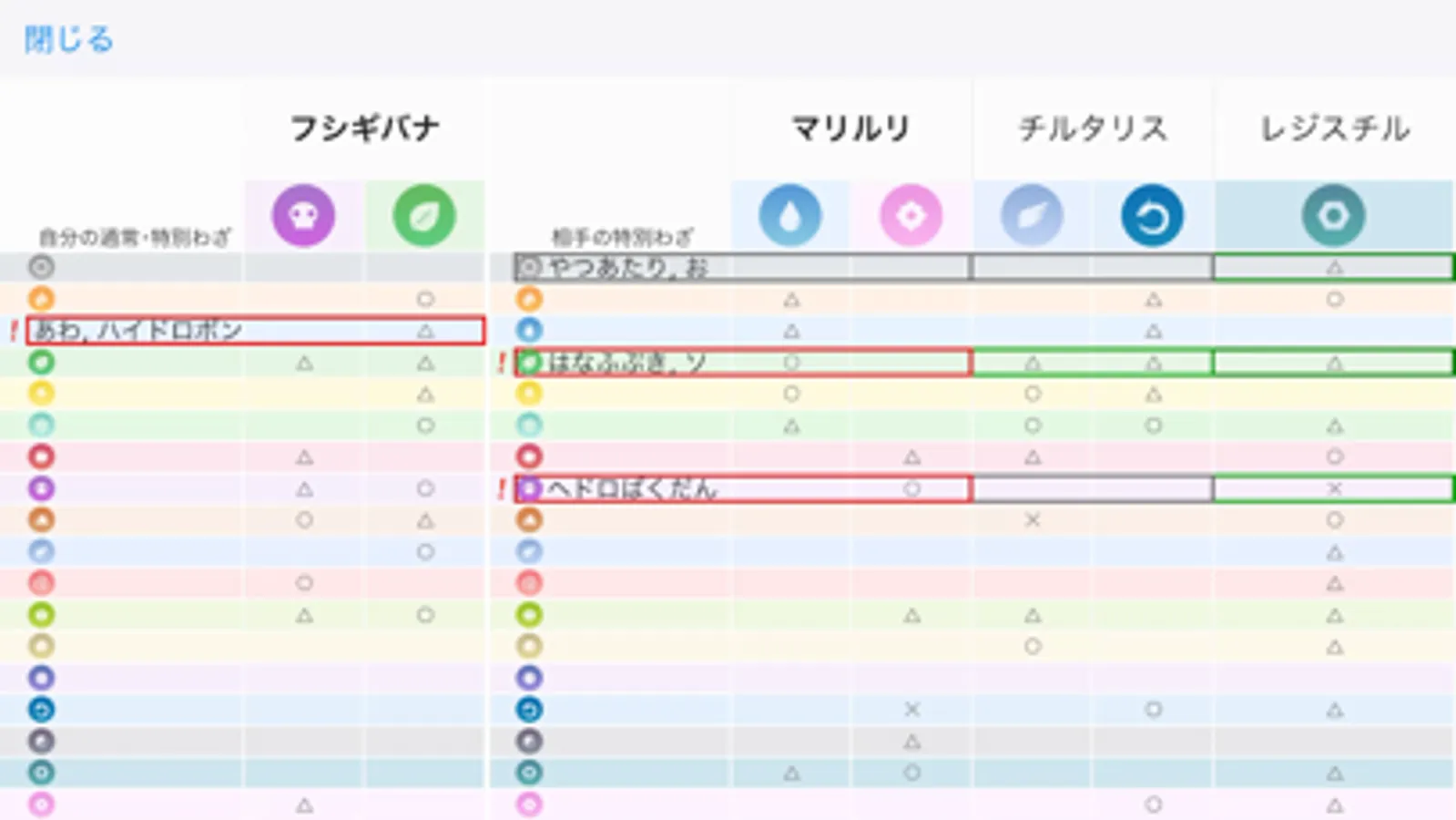Image resolution: width=1456 pixels, height=820 pixels.
Task: Click the Poison type icon in 自分の通常・特別わざ list
Action: pos(41,488)
